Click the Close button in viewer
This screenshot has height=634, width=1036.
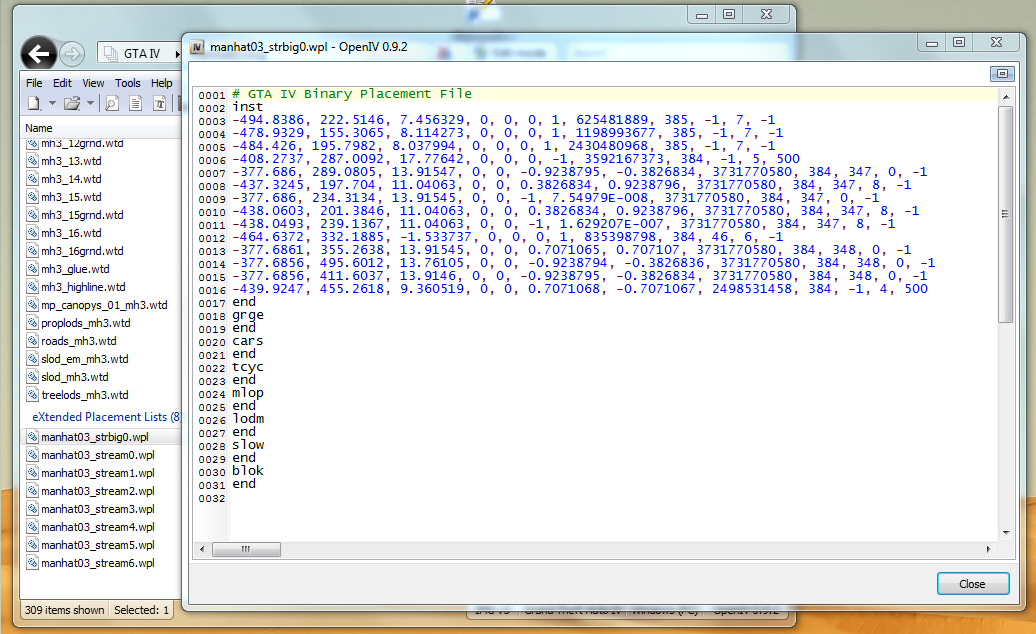pos(971,584)
